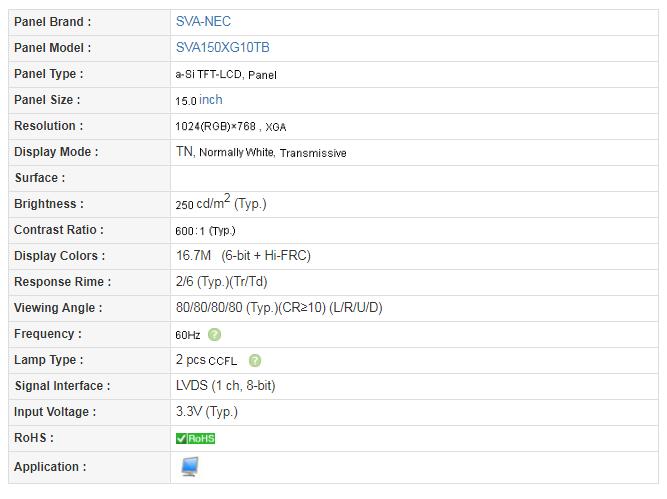The width and height of the screenshot is (667, 499).
Task: Click the 3.3V (Typ.) value
Action: (x=207, y=412)
